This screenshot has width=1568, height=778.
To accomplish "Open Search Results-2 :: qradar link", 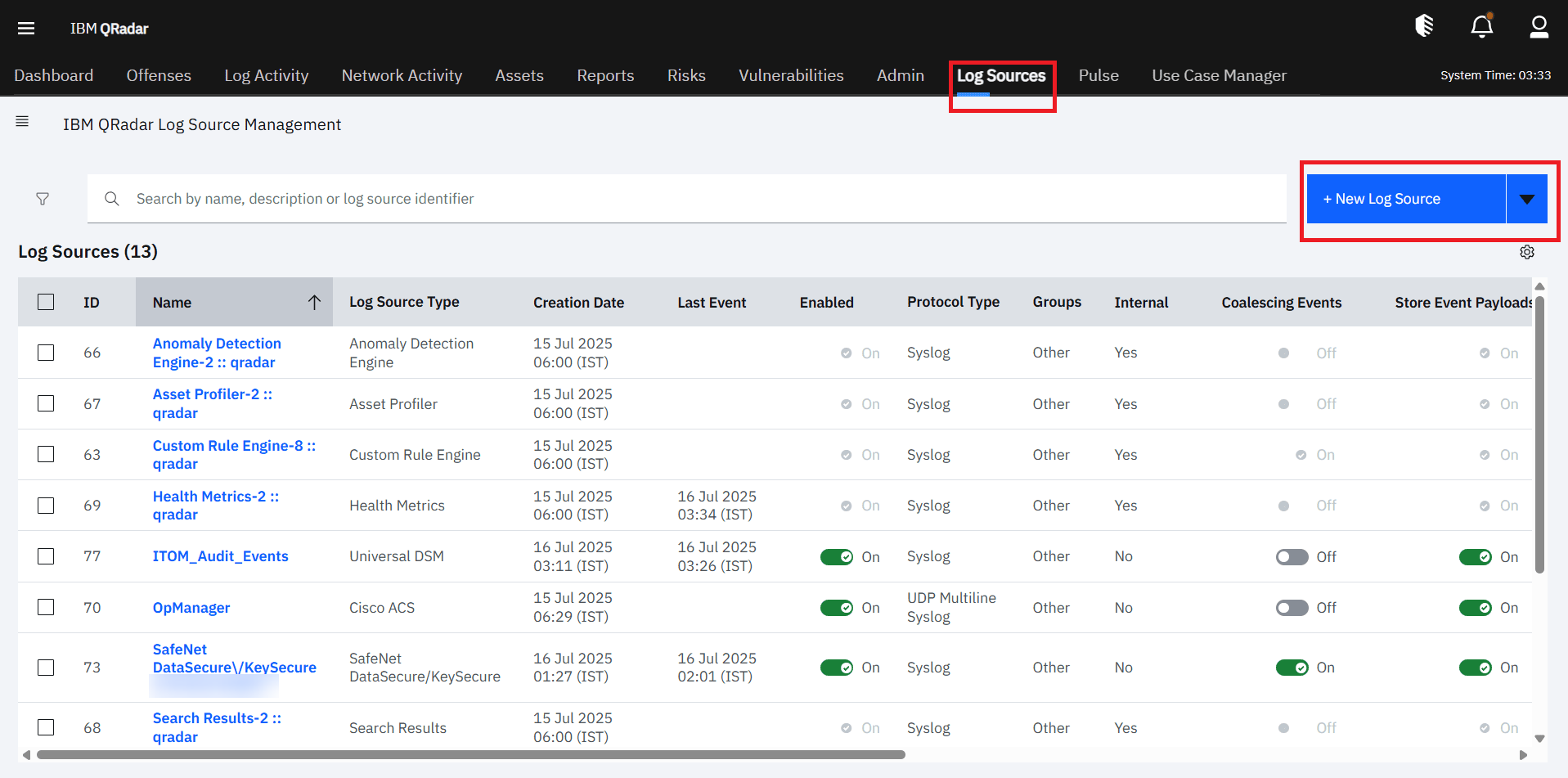I will coord(217,727).
